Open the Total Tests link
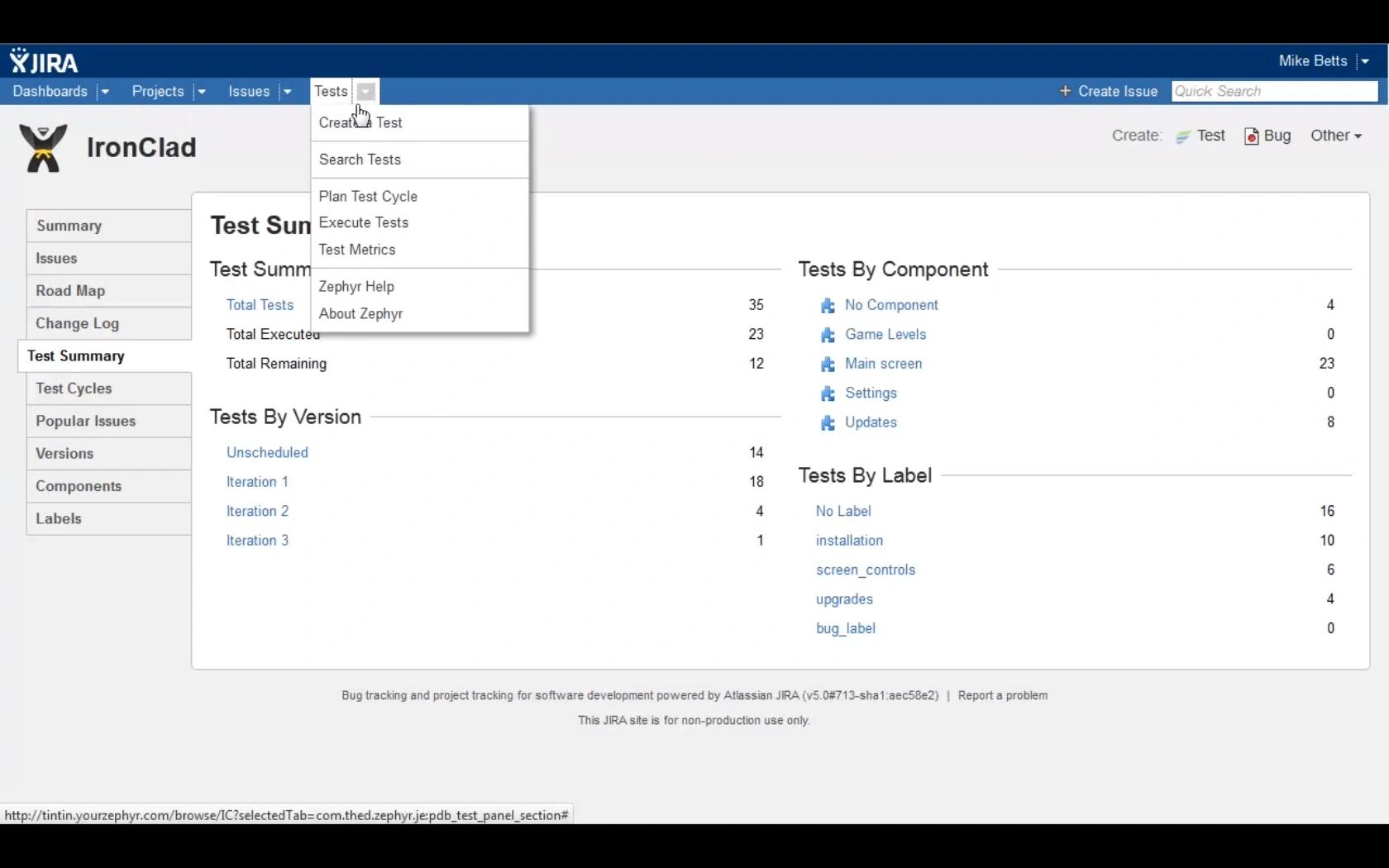Image resolution: width=1389 pixels, height=868 pixels. tap(260, 305)
